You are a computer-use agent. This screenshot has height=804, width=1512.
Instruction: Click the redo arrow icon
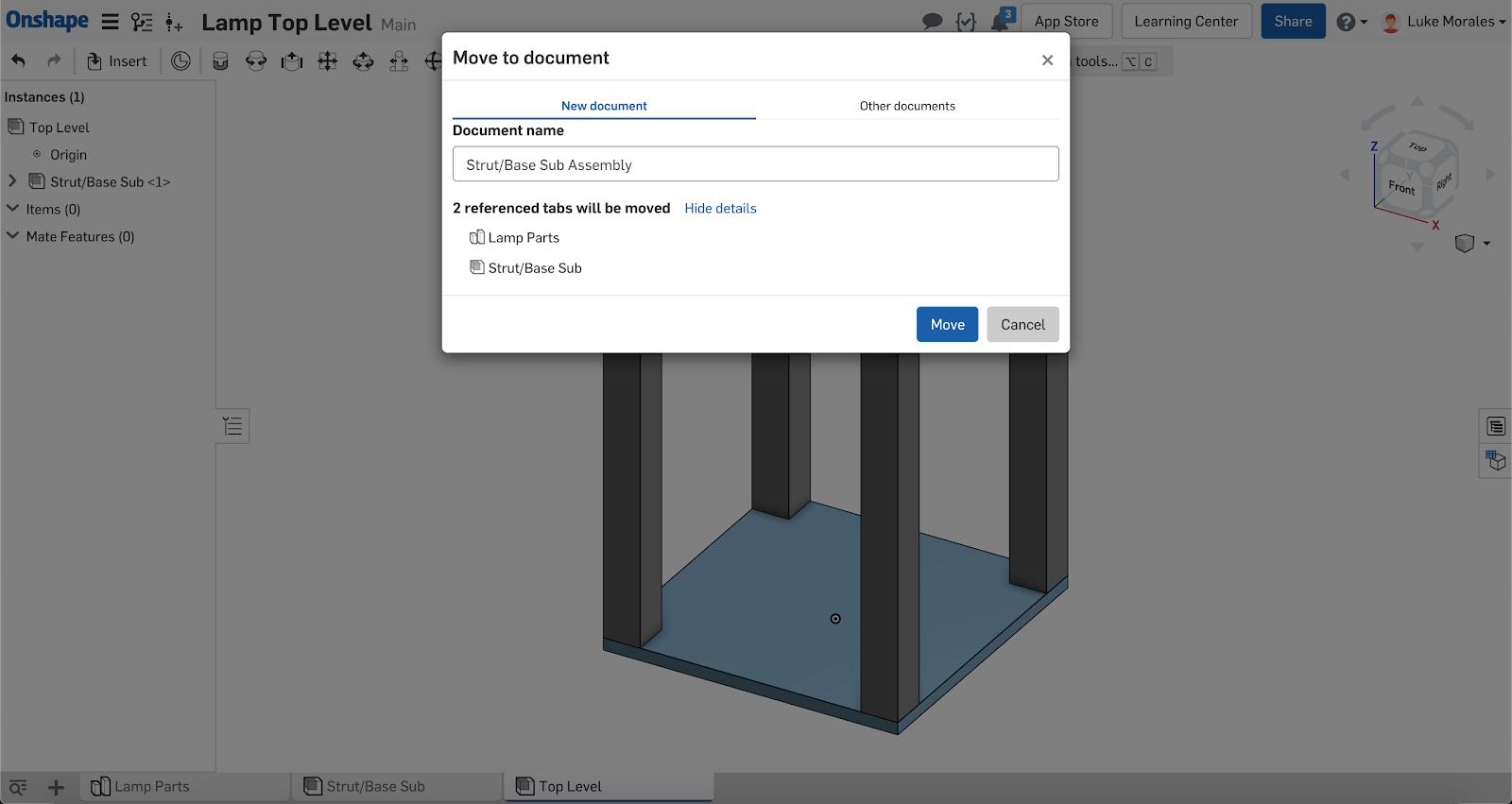(54, 61)
